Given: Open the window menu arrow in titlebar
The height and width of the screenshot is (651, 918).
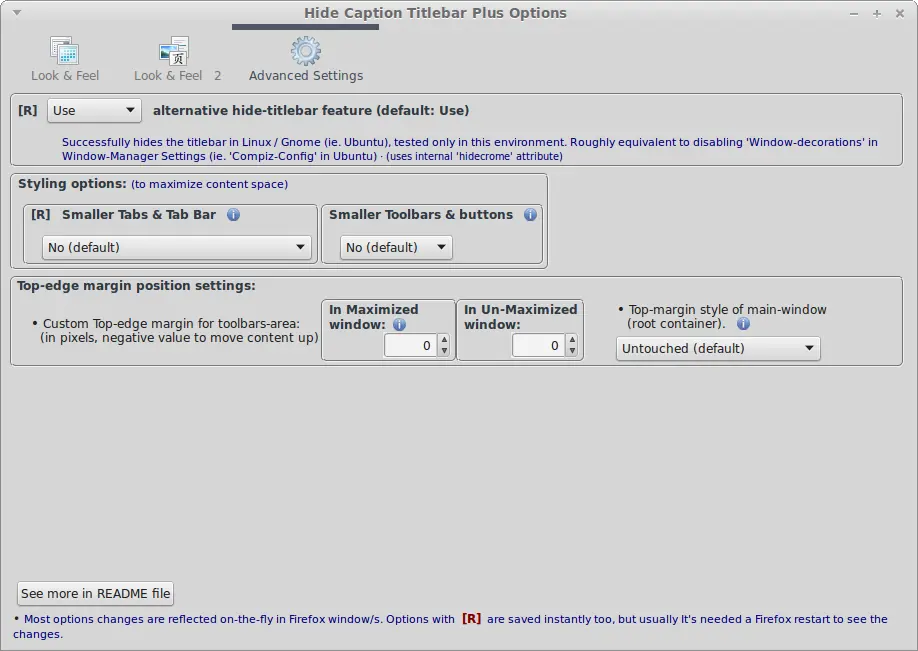Looking at the screenshot, I should [x=17, y=13].
